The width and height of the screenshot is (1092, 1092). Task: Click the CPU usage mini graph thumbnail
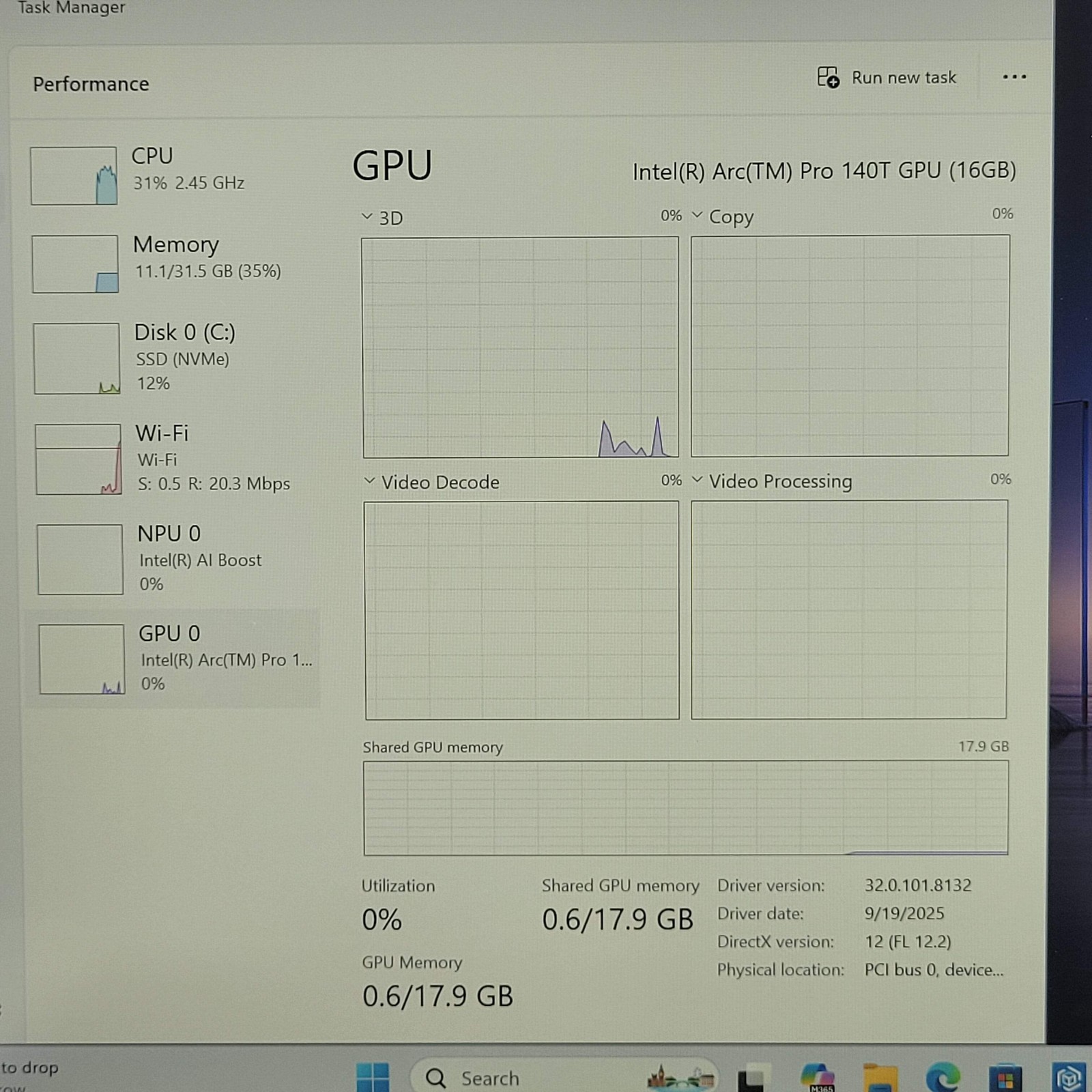pos(74,175)
